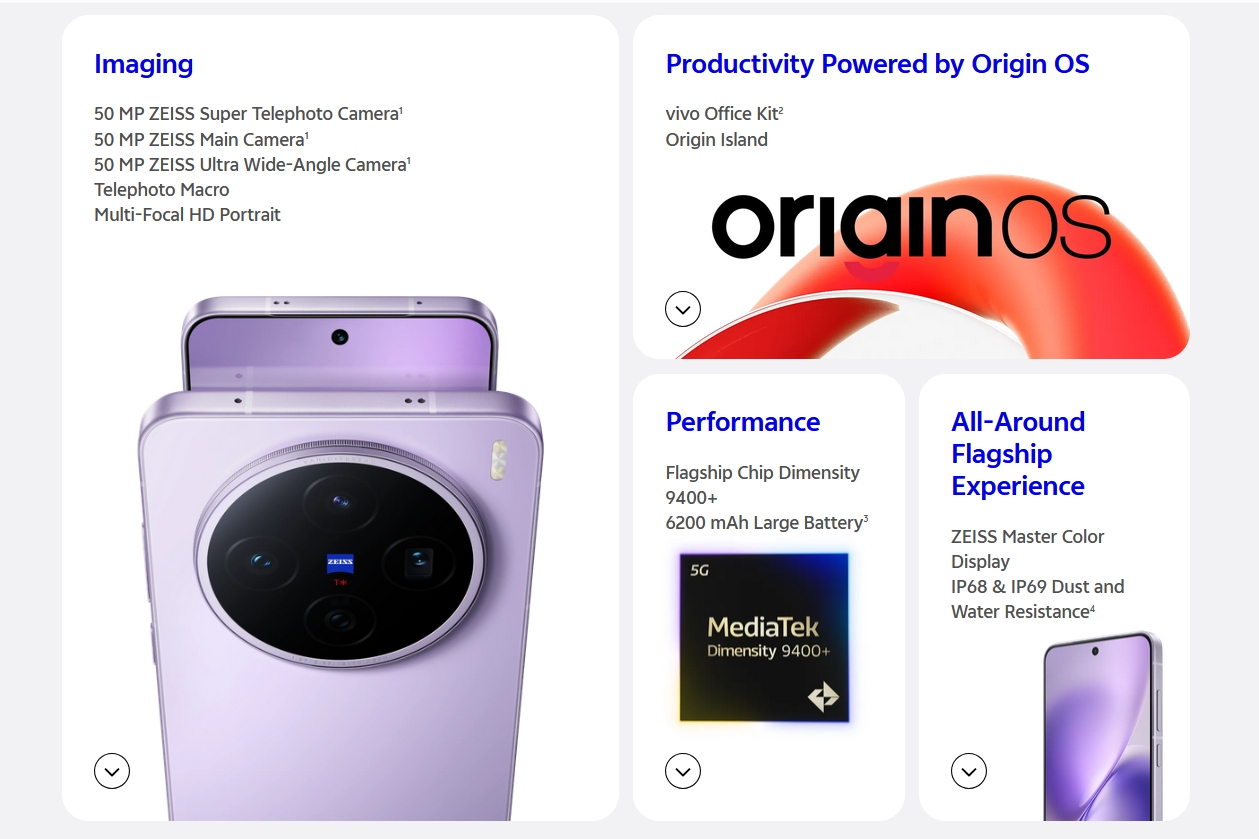Click the IP68 & IP69 Dust and Water Resistance text
Screen dimensions: 1259x839
[1037, 599]
